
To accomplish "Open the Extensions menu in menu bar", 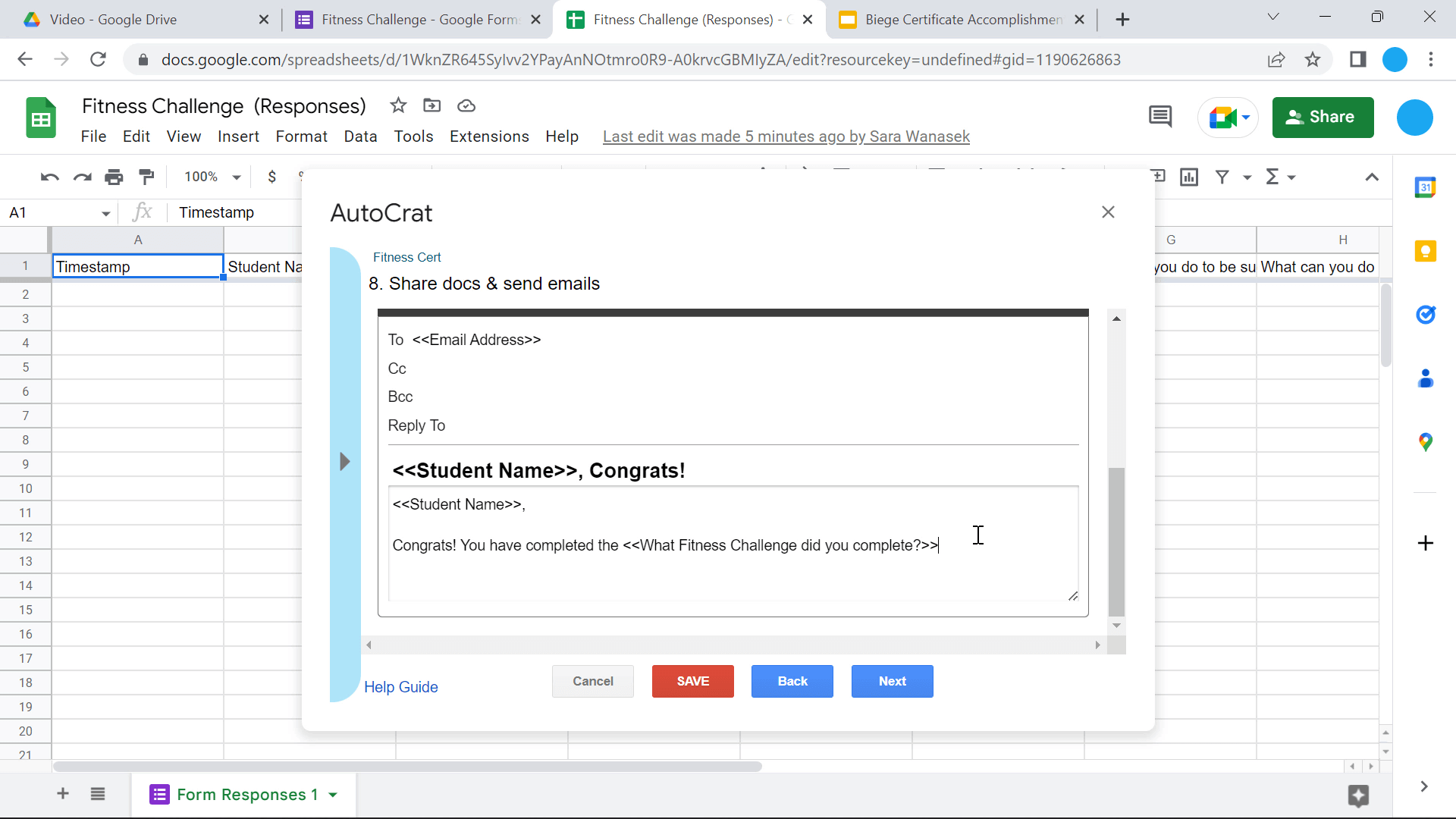I will [489, 136].
